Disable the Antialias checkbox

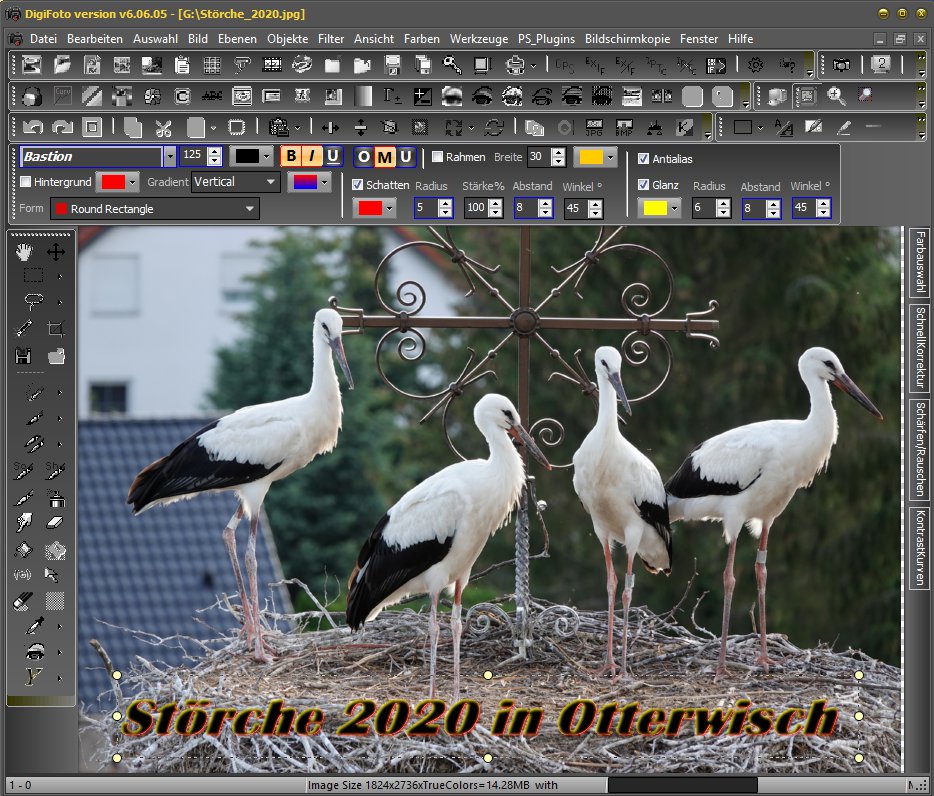644,159
